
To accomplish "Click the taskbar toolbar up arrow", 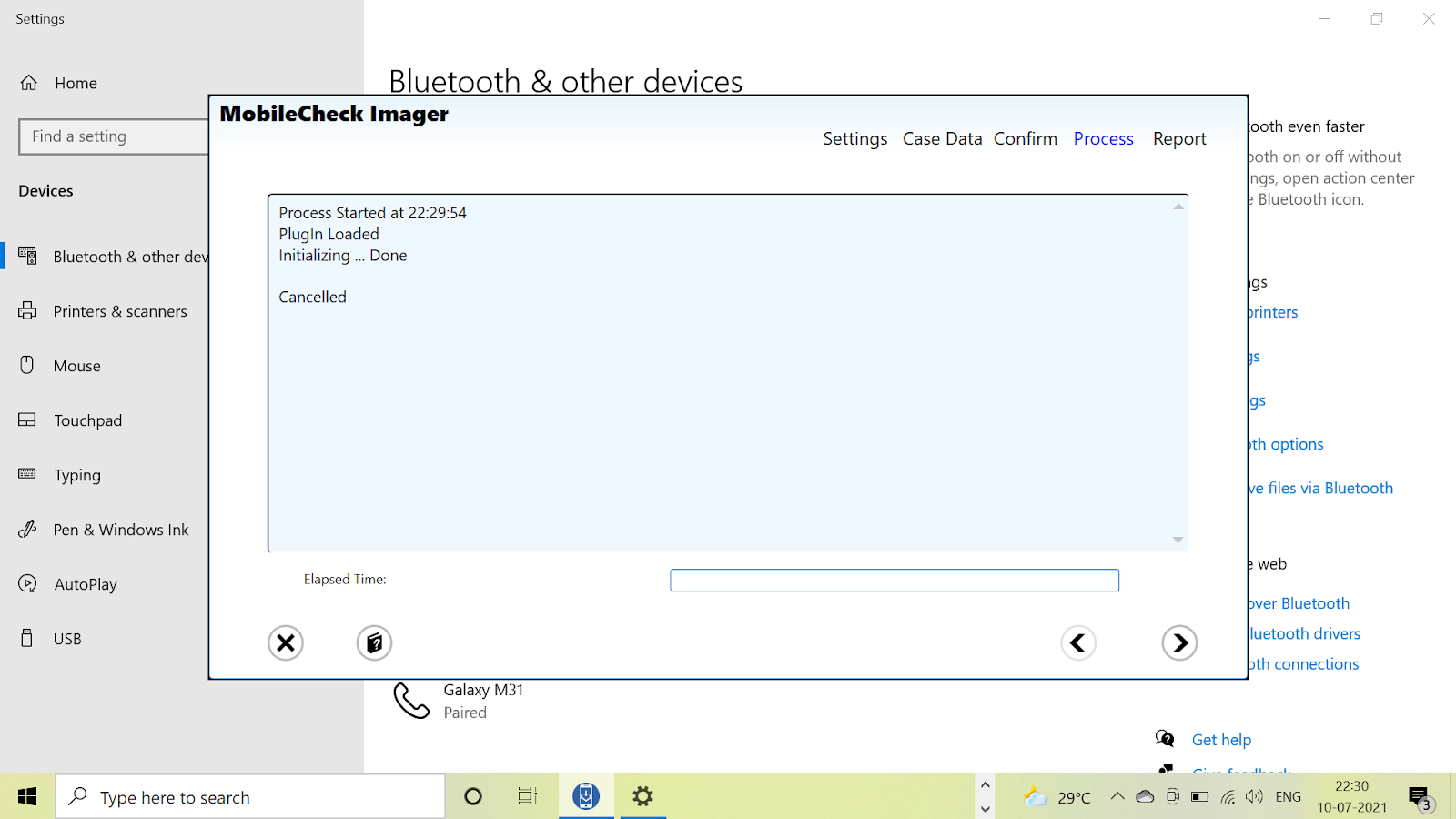I will 985,784.
